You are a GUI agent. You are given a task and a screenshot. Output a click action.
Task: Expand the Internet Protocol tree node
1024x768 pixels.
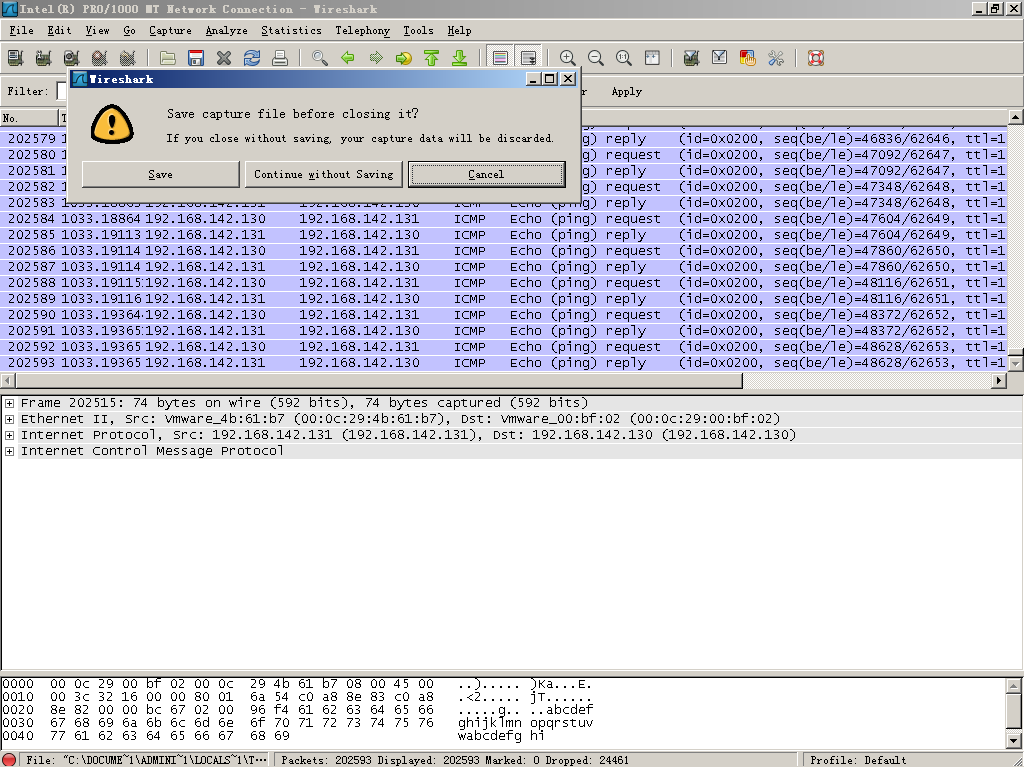(x=9, y=435)
